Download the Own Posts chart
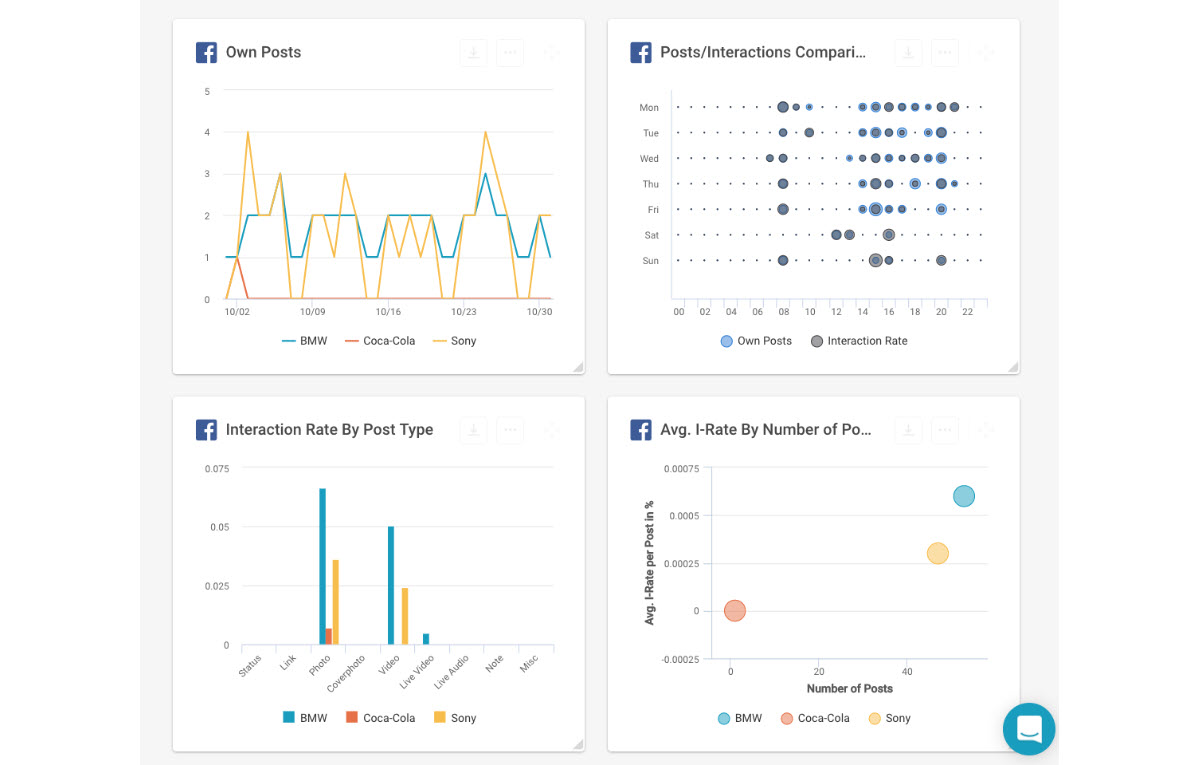Image resolution: width=1200 pixels, height=765 pixels. [x=473, y=53]
